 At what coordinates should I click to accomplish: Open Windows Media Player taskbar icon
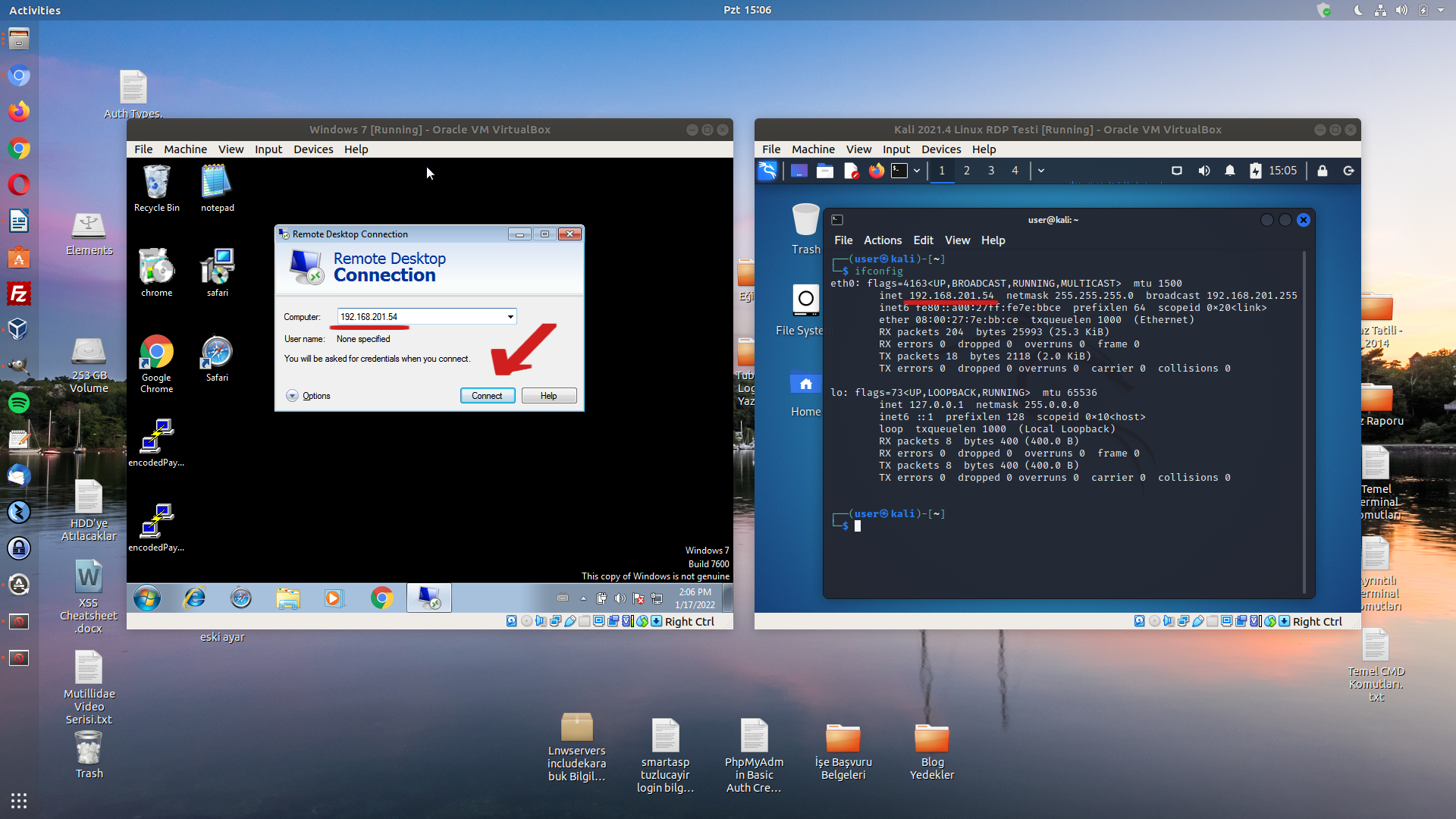click(x=333, y=598)
